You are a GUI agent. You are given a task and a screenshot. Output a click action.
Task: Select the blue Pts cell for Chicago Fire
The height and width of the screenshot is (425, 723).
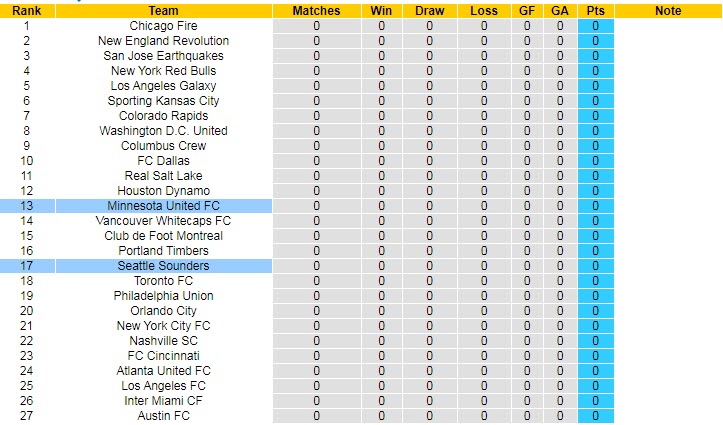click(x=596, y=26)
